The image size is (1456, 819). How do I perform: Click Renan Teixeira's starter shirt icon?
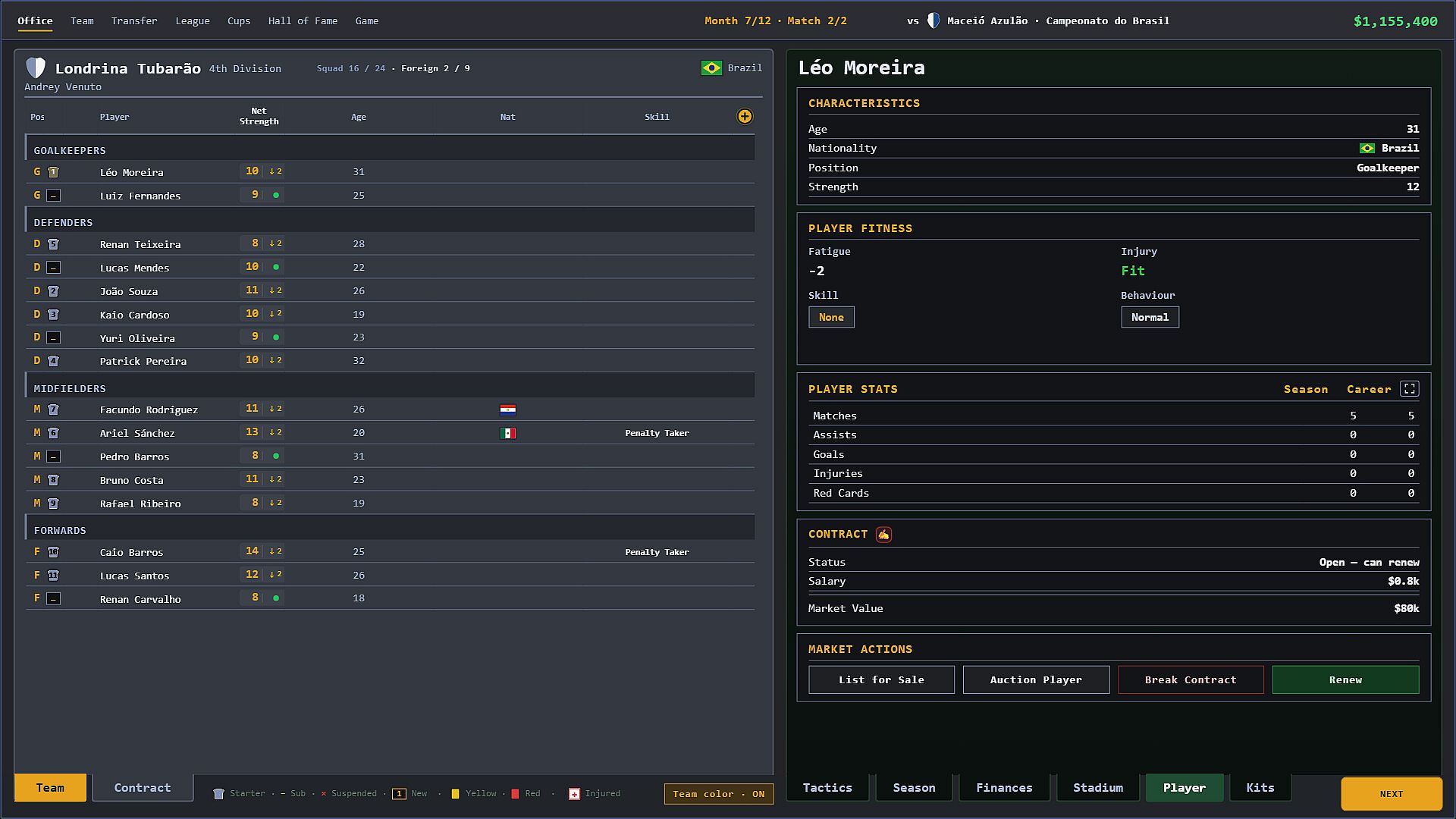53,244
